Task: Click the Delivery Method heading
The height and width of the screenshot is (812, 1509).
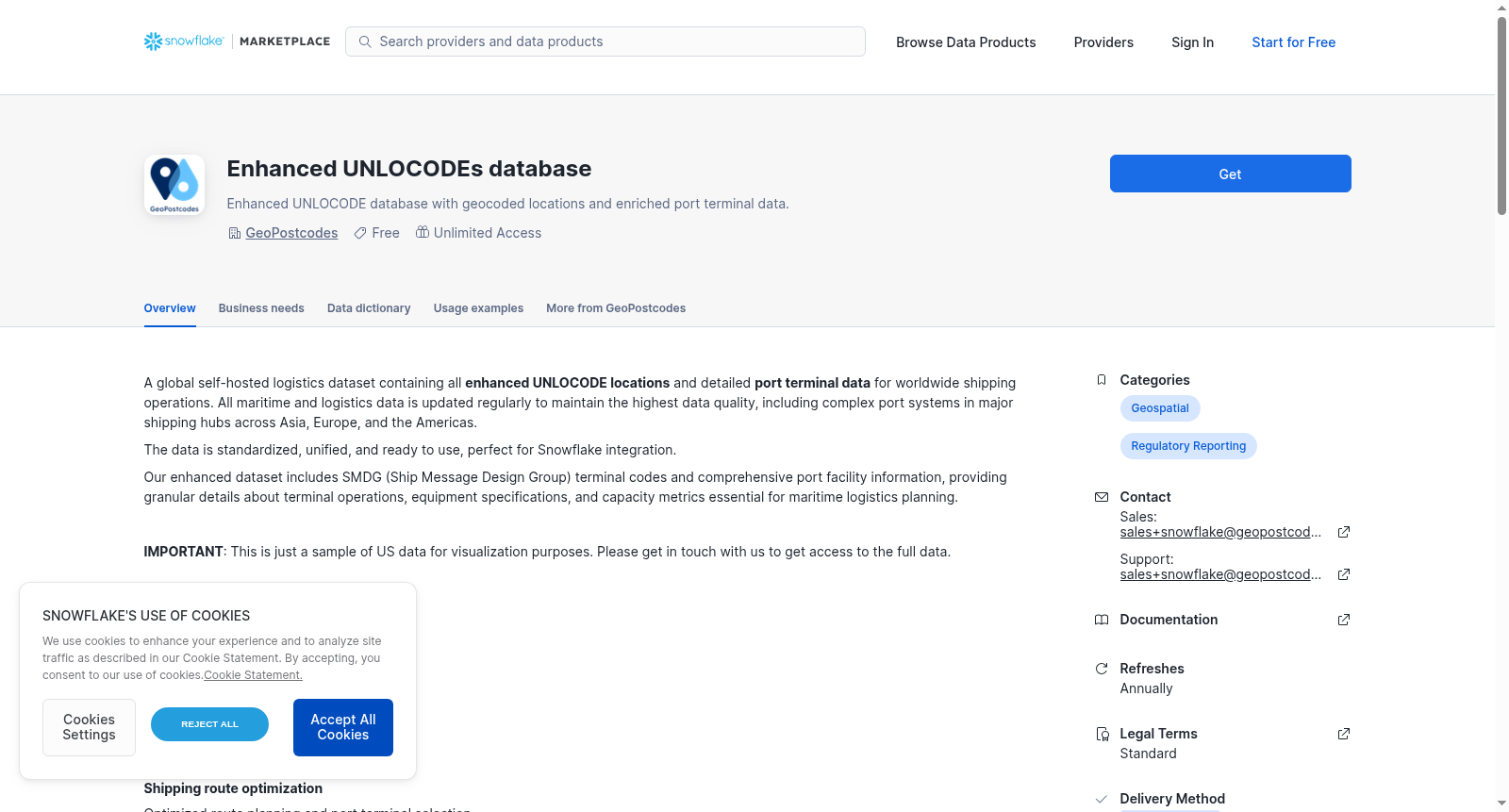Action: [x=1172, y=799]
